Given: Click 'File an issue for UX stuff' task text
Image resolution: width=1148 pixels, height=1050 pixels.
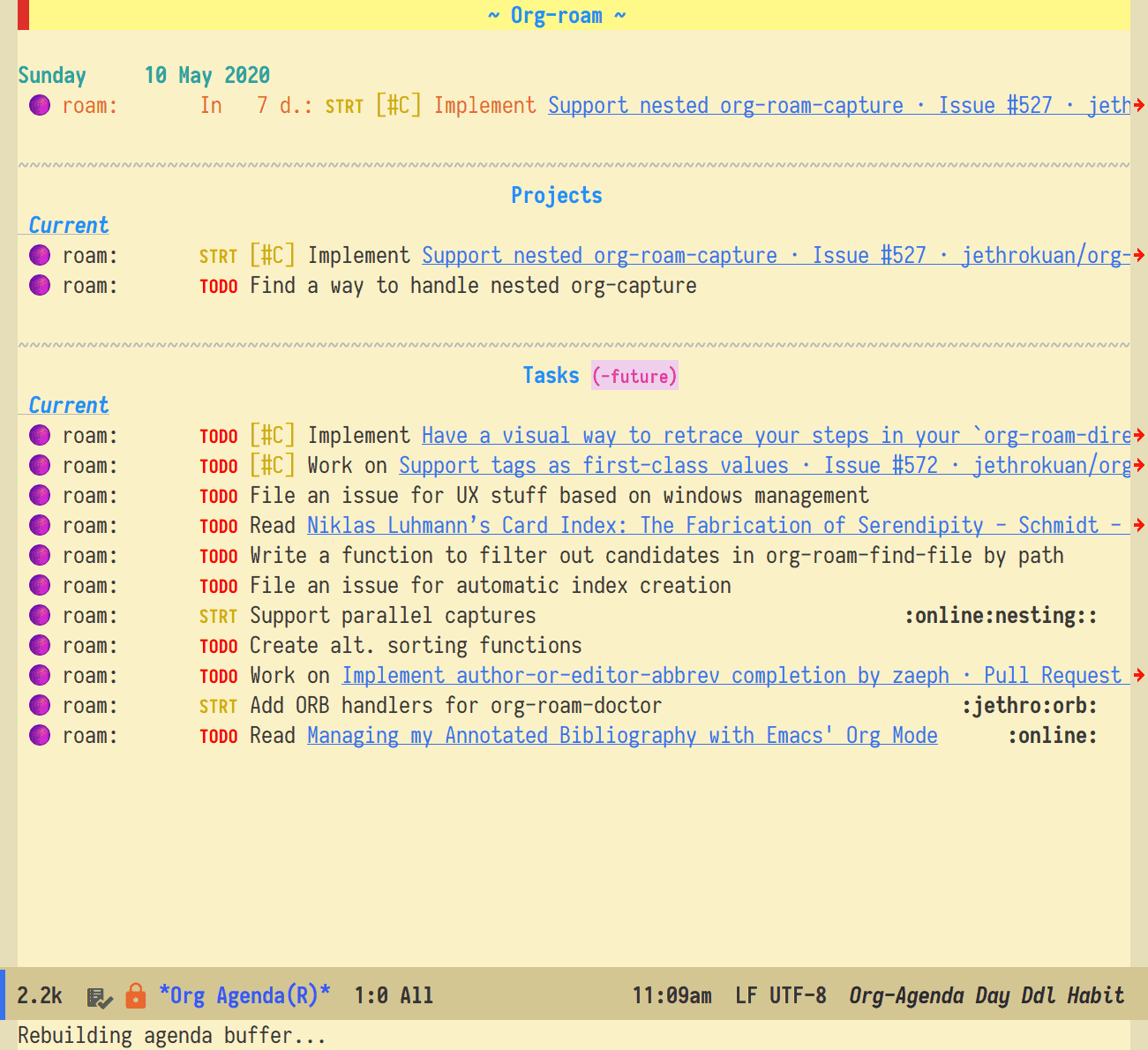Looking at the screenshot, I should 559,496.
